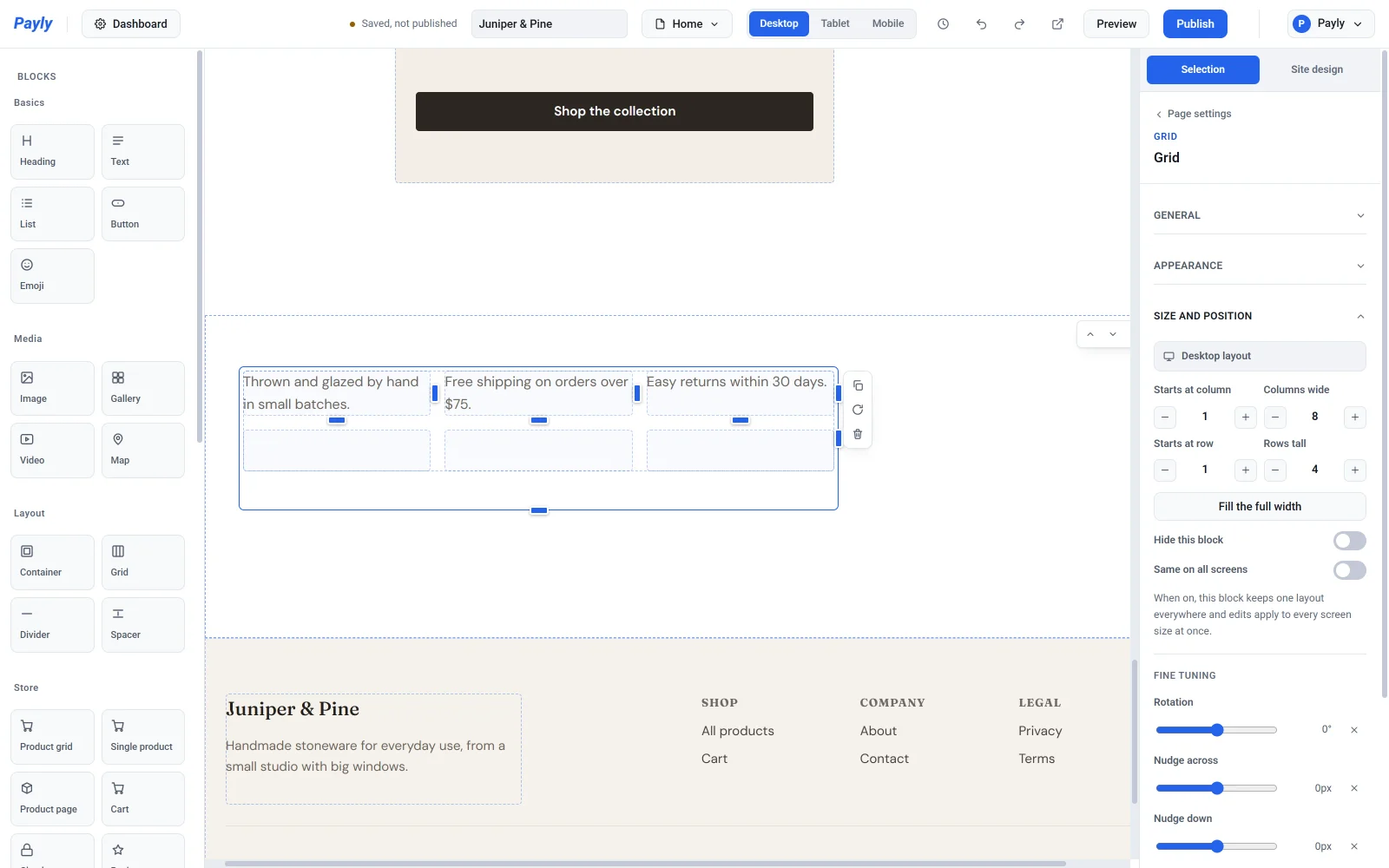Click the Preview button

(x=1116, y=24)
